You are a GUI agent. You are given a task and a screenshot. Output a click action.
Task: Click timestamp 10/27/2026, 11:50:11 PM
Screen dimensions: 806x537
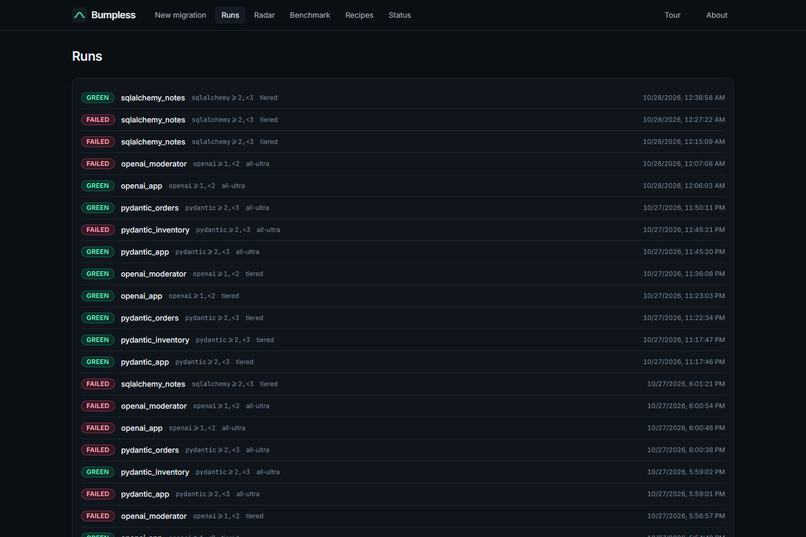(x=684, y=208)
